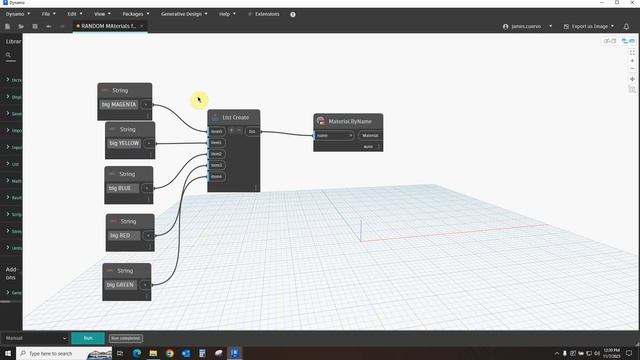The width and height of the screenshot is (640, 360).
Task: Open the user account dropdown
Action: pyautogui.click(x=527, y=27)
